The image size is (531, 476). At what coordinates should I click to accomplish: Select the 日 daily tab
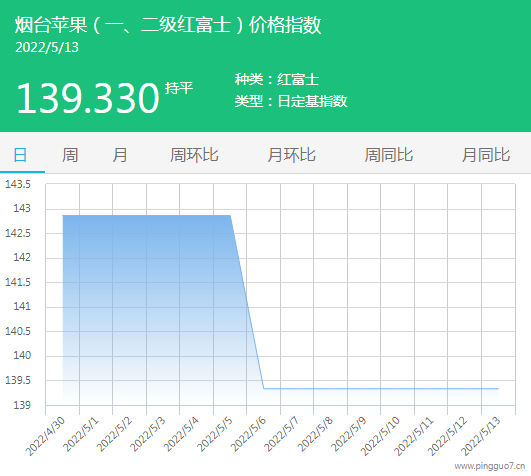(20, 155)
